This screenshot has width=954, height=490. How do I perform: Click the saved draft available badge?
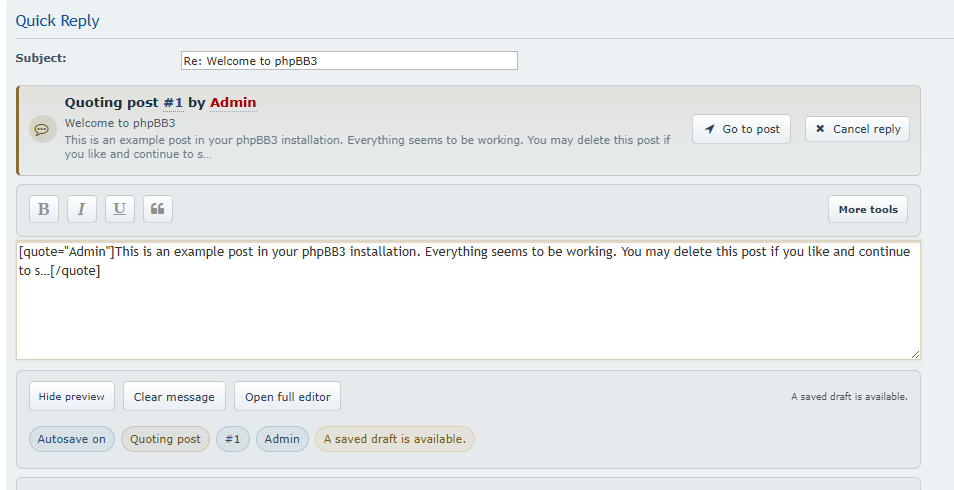[394, 439]
